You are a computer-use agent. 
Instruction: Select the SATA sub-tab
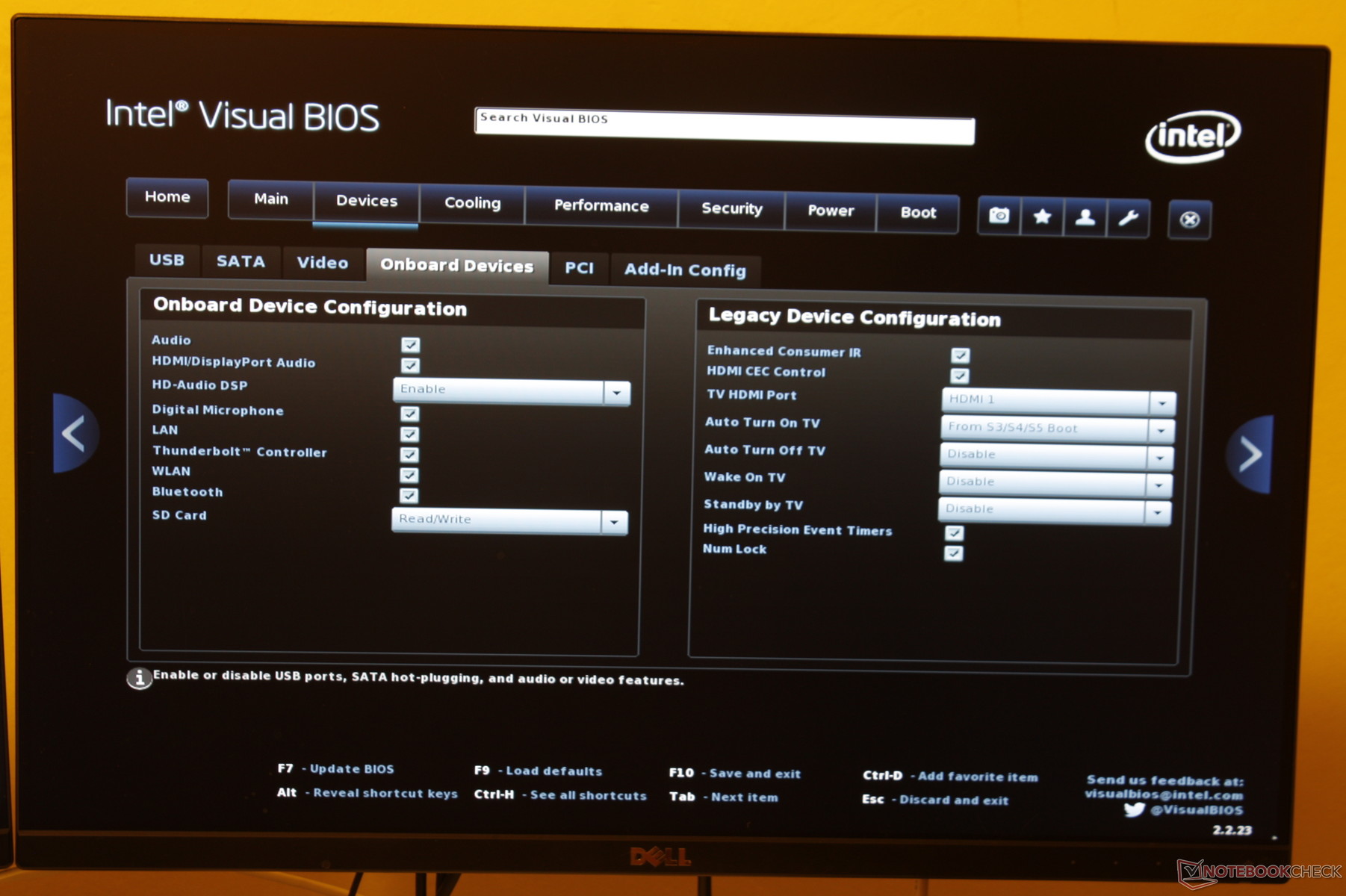(x=241, y=262)
